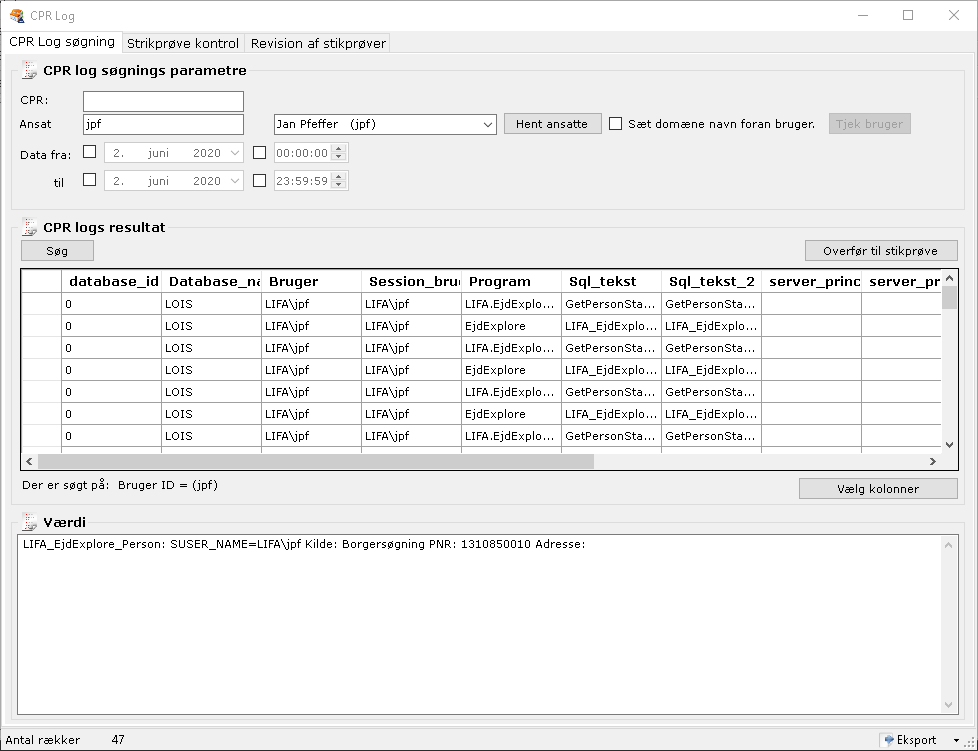978x751 pixels.
Task: Click the icon beside CPR logs resultat
Action: point(30,227)
